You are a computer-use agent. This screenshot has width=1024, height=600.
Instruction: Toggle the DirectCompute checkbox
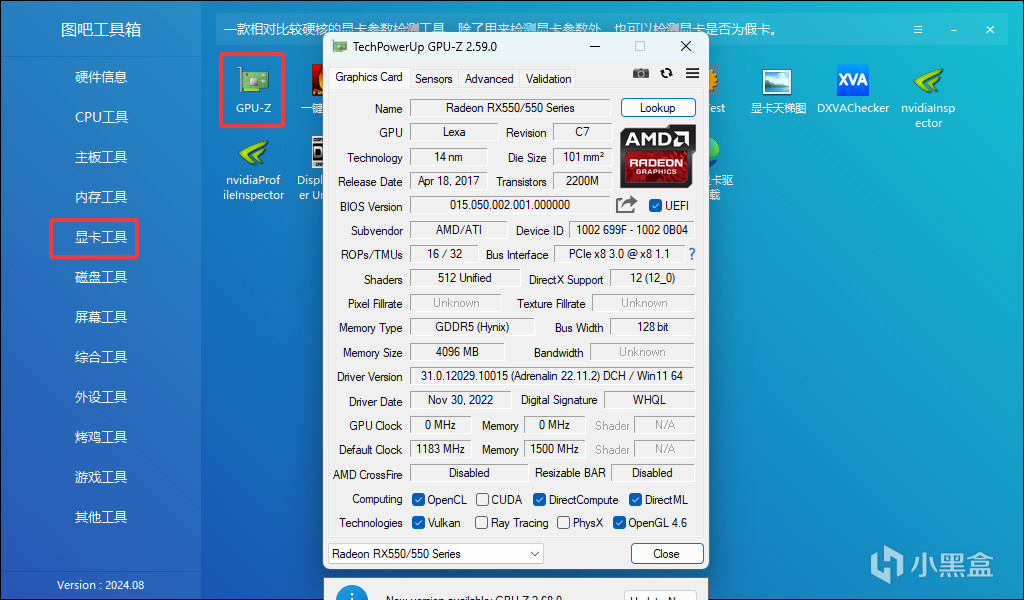539,499
